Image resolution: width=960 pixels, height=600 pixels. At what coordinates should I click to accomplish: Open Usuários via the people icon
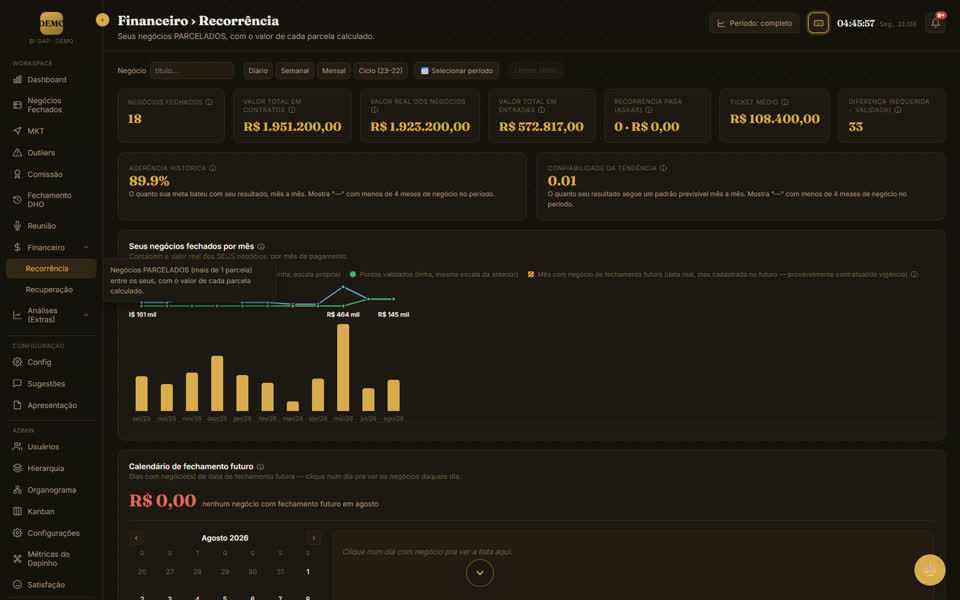click(17, 446)
